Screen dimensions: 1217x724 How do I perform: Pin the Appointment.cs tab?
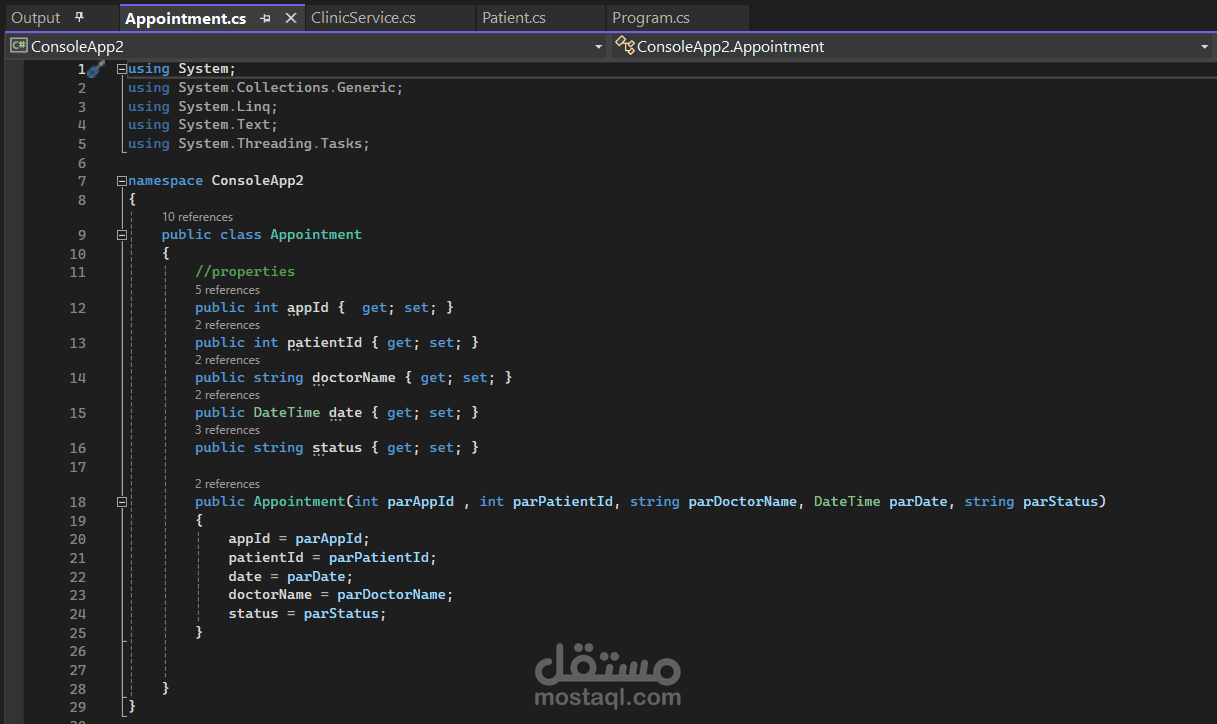266,18
